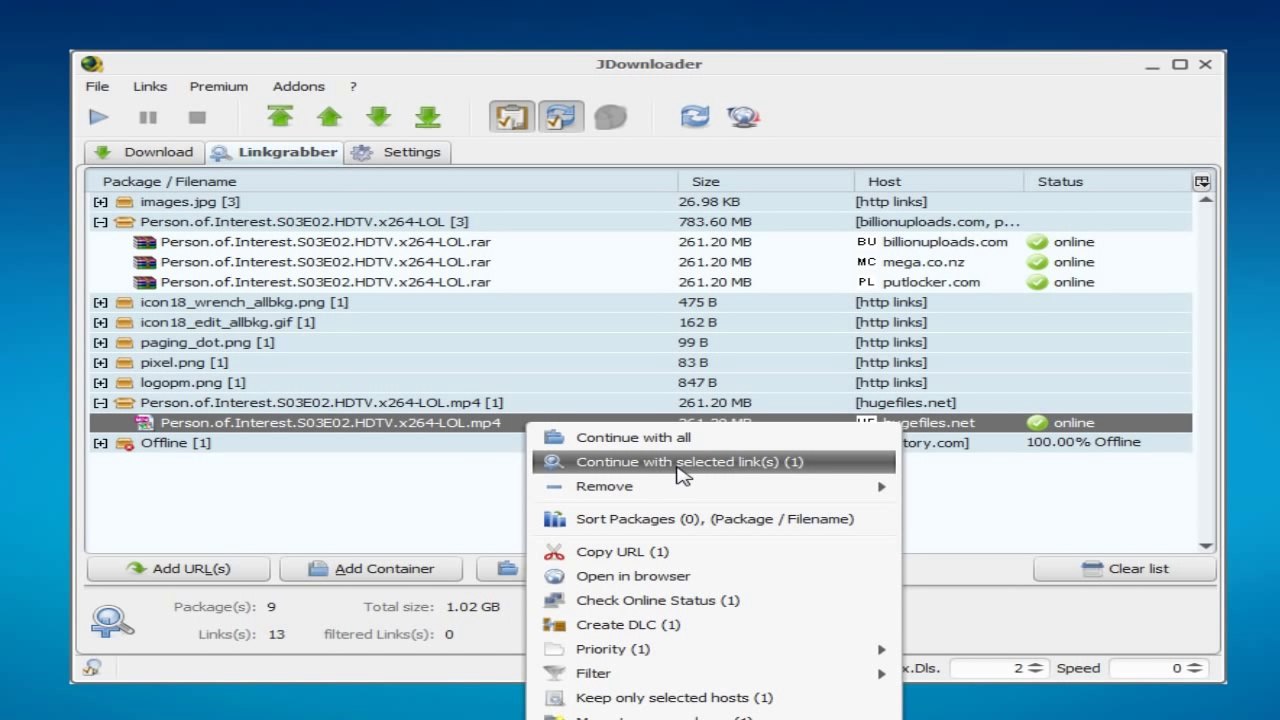Open the column chooser icon at table corner

tap(1201, 181)
